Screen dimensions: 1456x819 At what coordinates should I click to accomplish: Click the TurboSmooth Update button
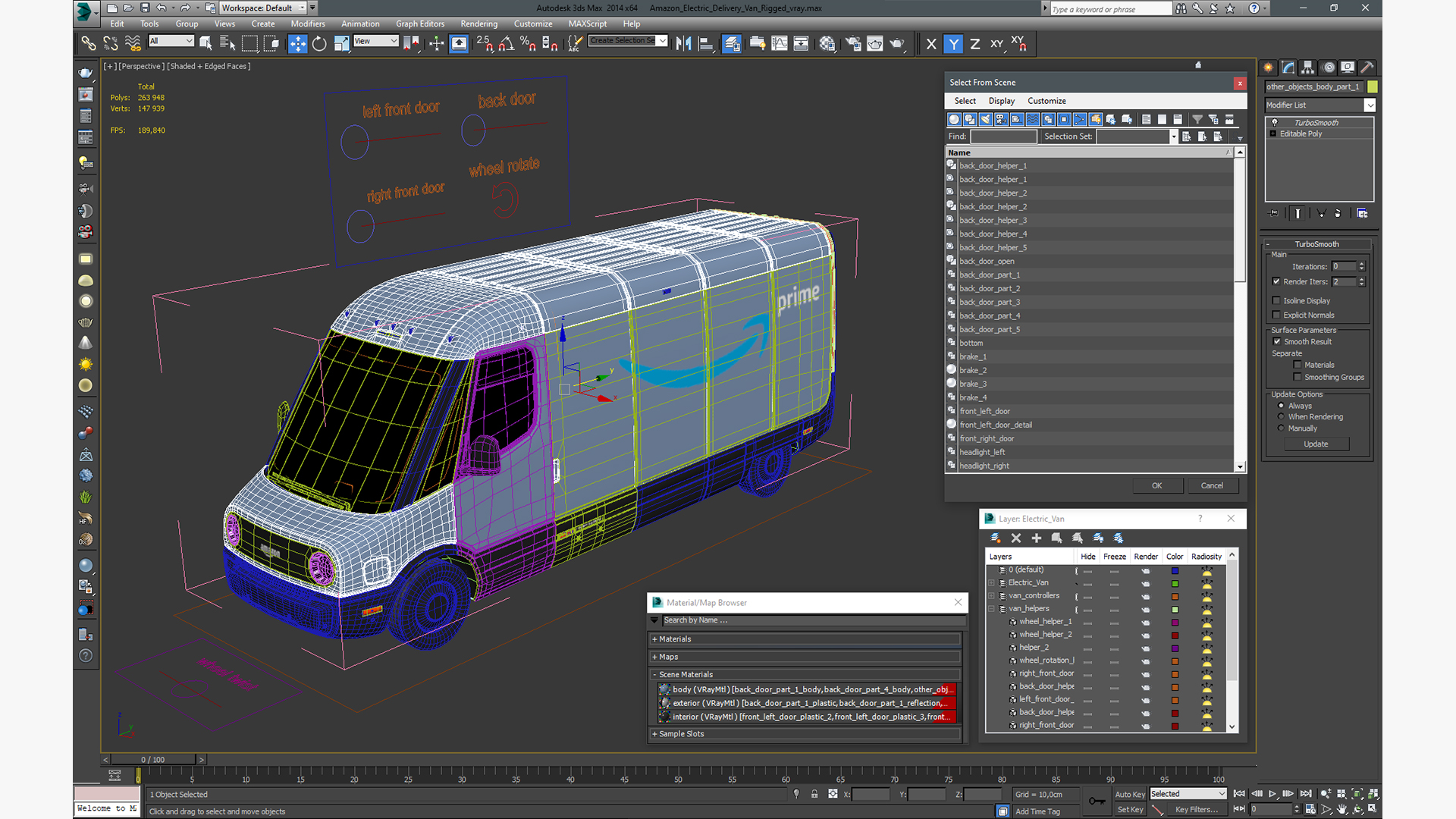[x=1316, y=444]
